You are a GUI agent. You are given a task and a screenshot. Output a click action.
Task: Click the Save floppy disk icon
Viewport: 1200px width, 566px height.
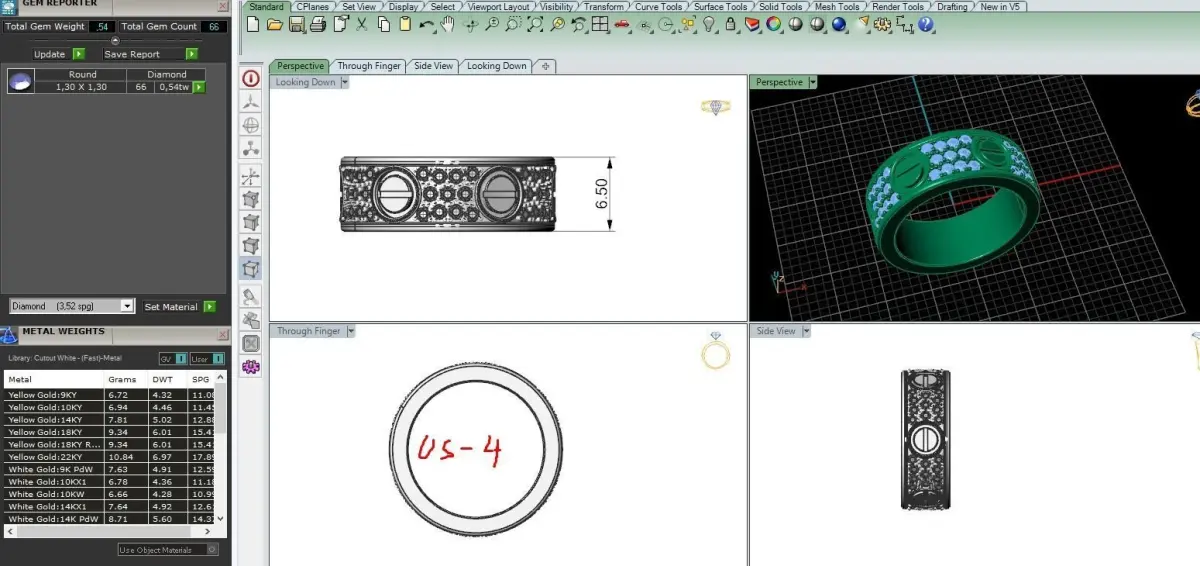[297, 24]
